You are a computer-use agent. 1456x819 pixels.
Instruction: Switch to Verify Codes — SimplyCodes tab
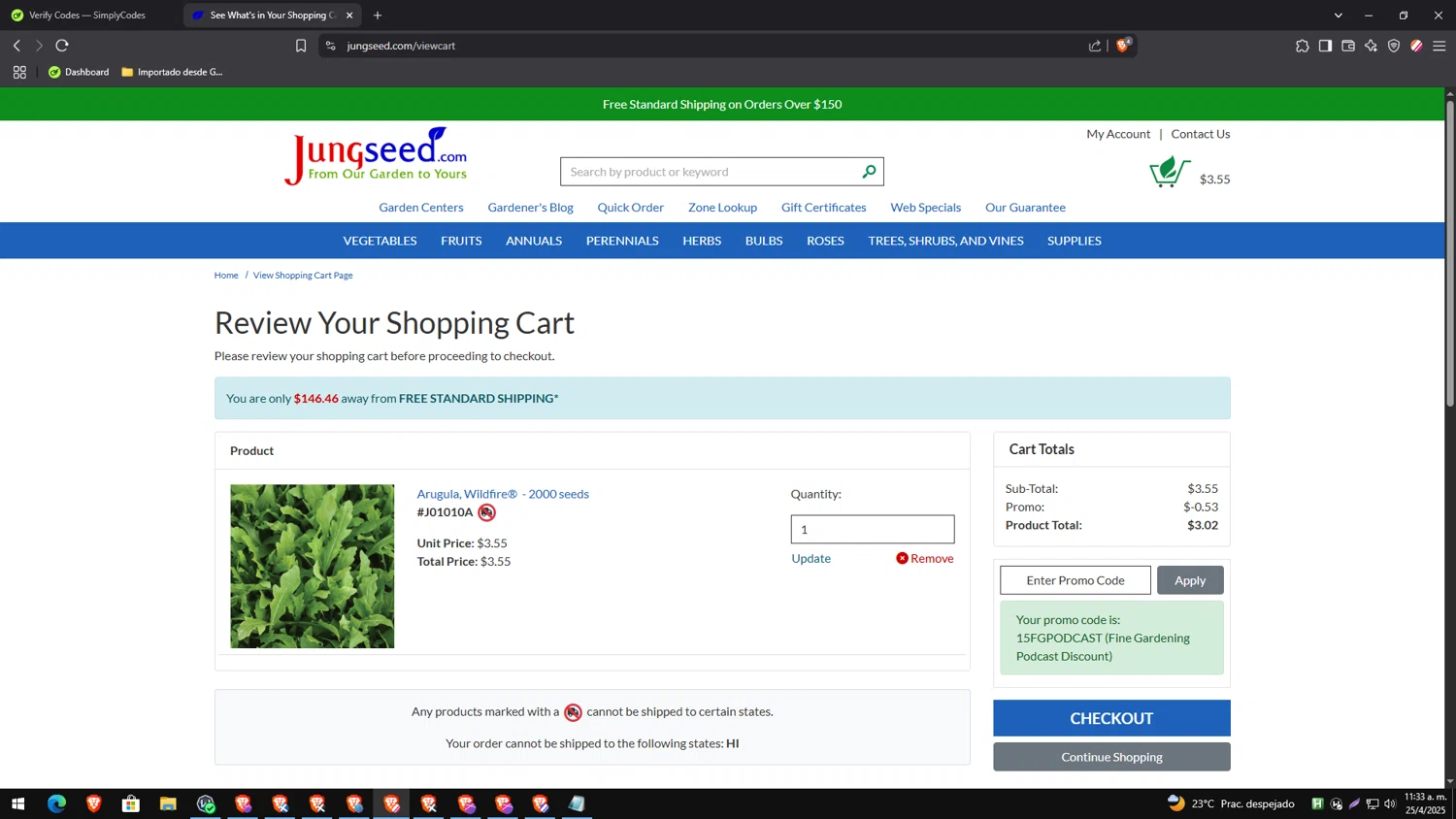tap(87, 16)
